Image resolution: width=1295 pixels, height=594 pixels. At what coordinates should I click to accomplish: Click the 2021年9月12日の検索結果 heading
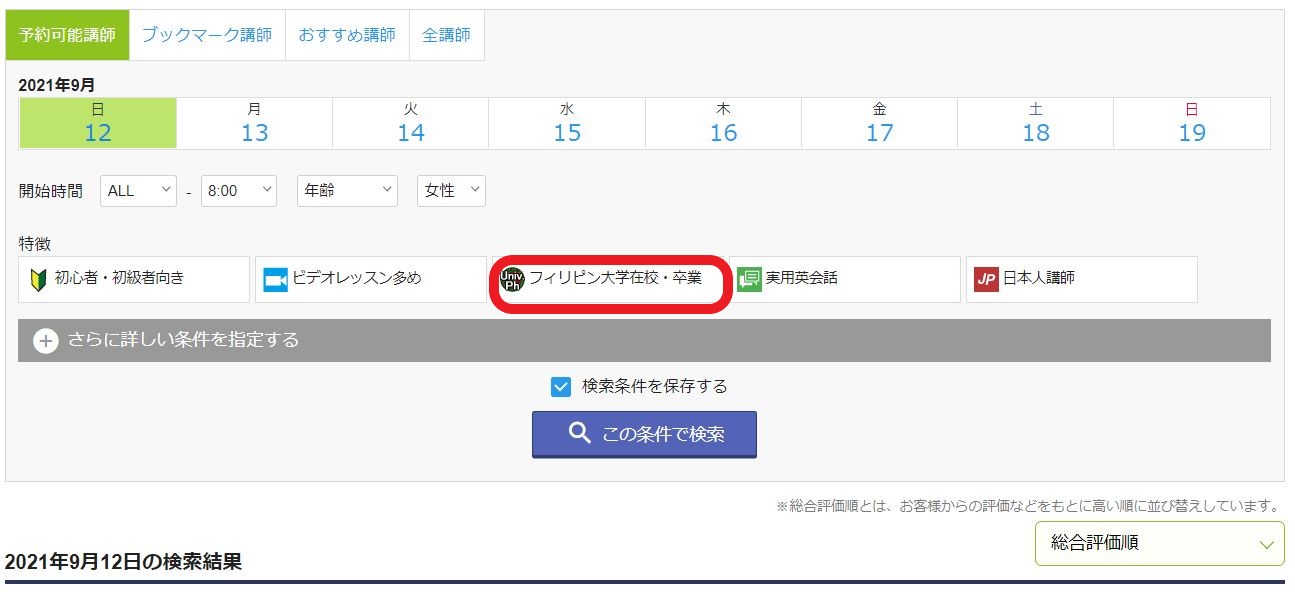(x=124, y=562)
